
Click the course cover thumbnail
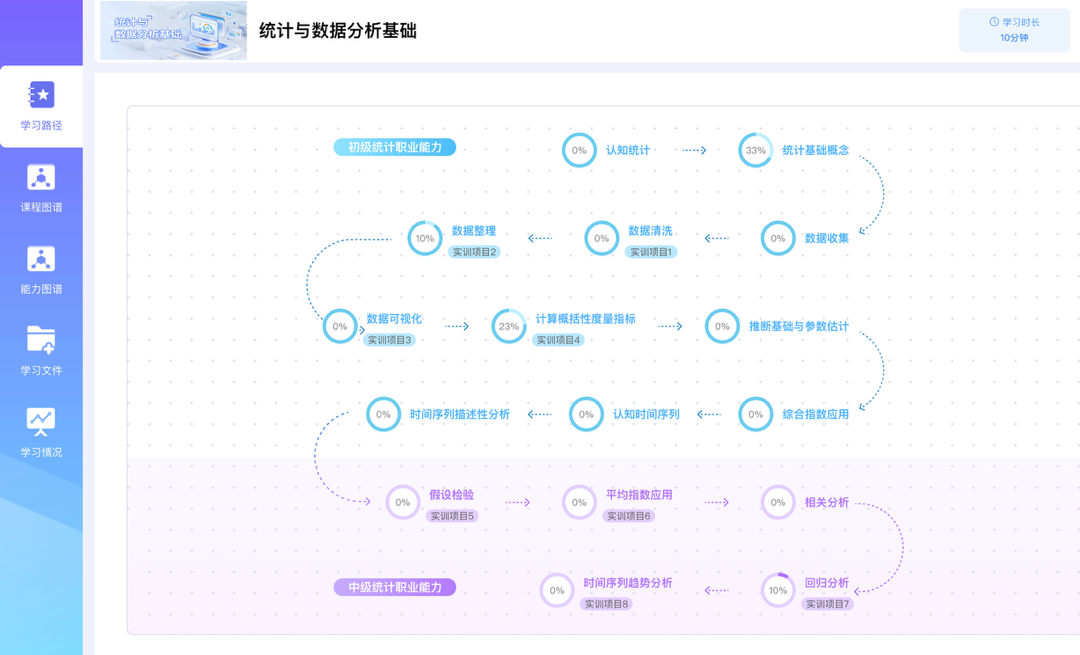pyautogui.click(x=174, y=30)
